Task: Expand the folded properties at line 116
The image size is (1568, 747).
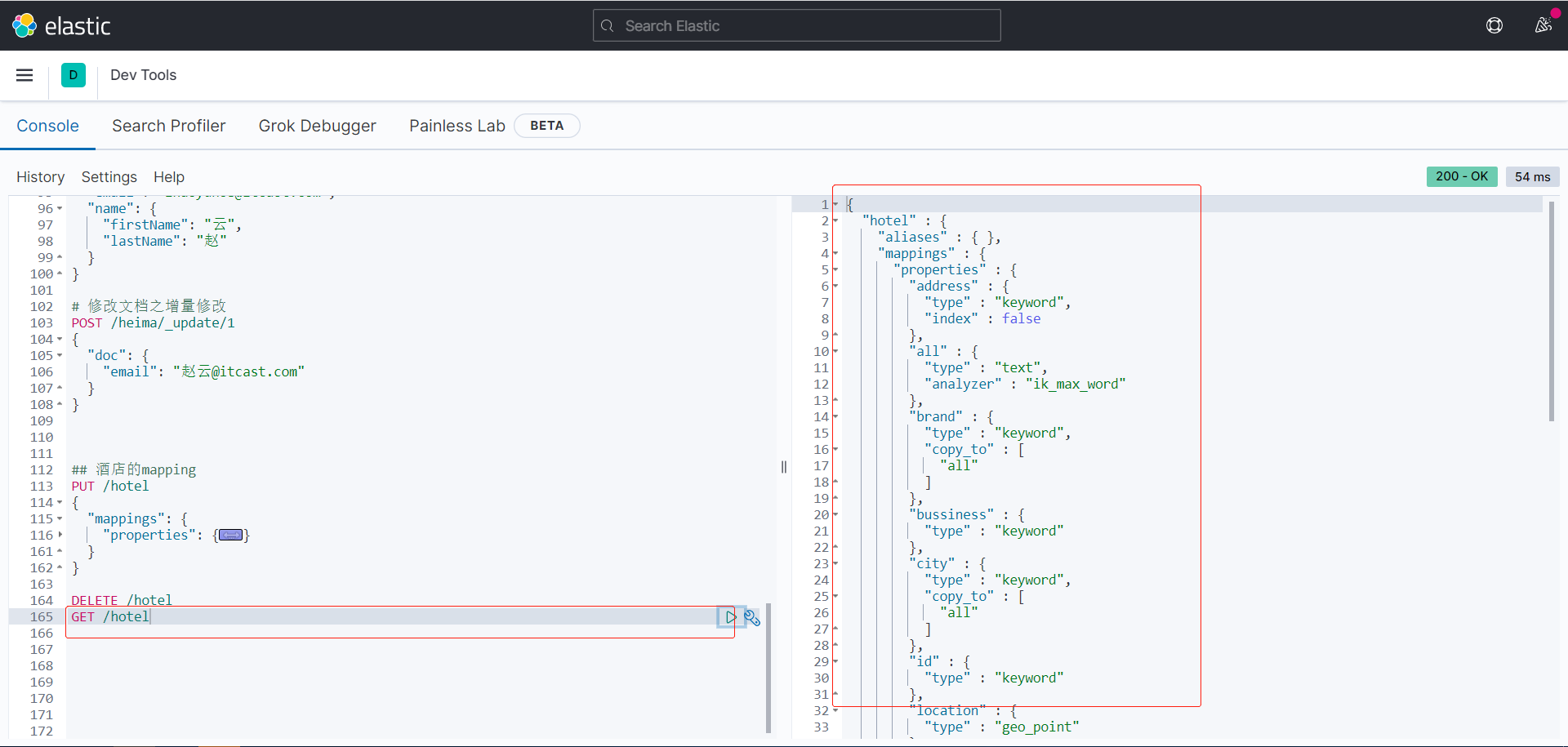Action: (60, 536)
